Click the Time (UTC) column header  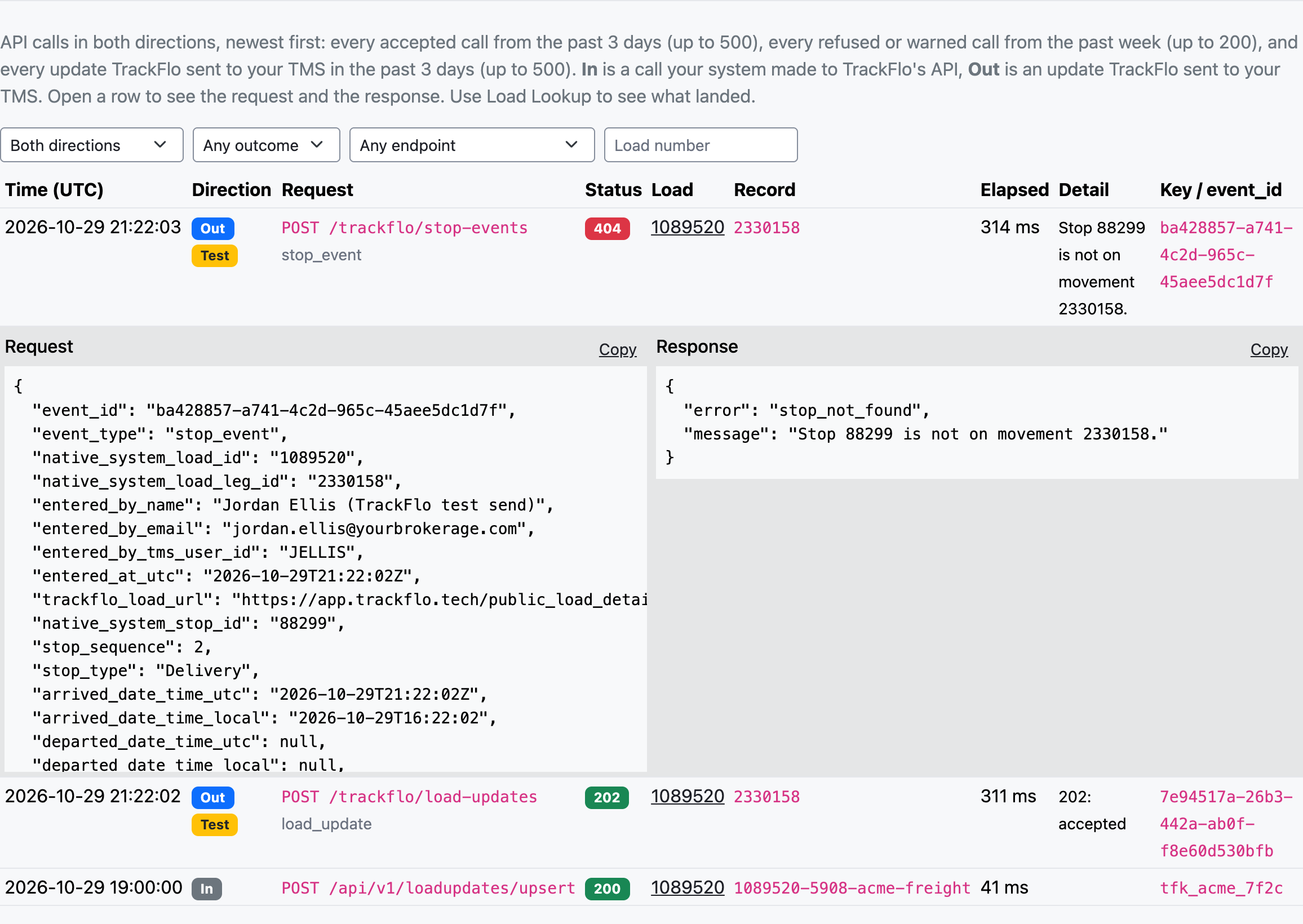(54, 190)
